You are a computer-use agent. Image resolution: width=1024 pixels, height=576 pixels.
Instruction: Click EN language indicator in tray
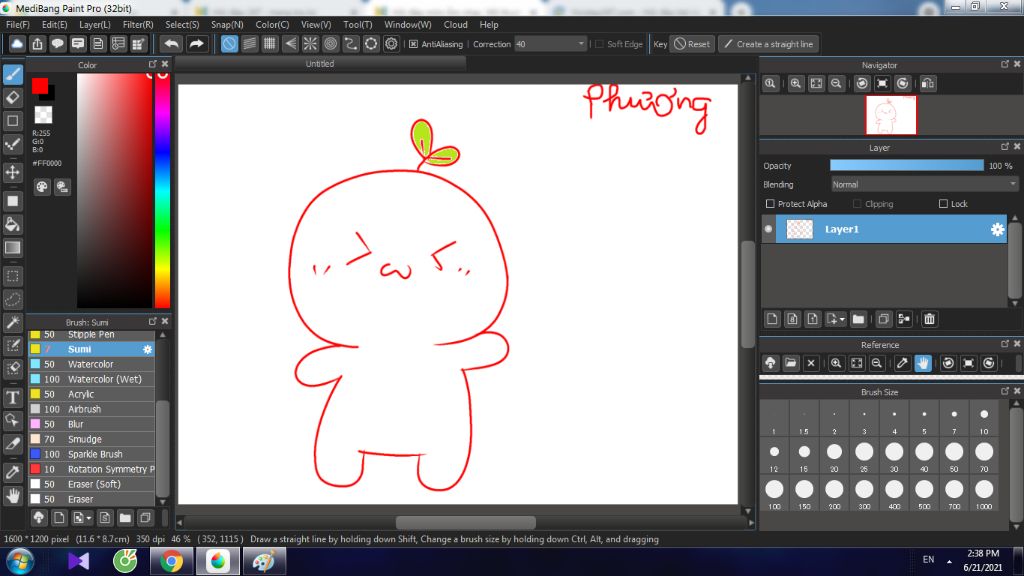[928, 560]
